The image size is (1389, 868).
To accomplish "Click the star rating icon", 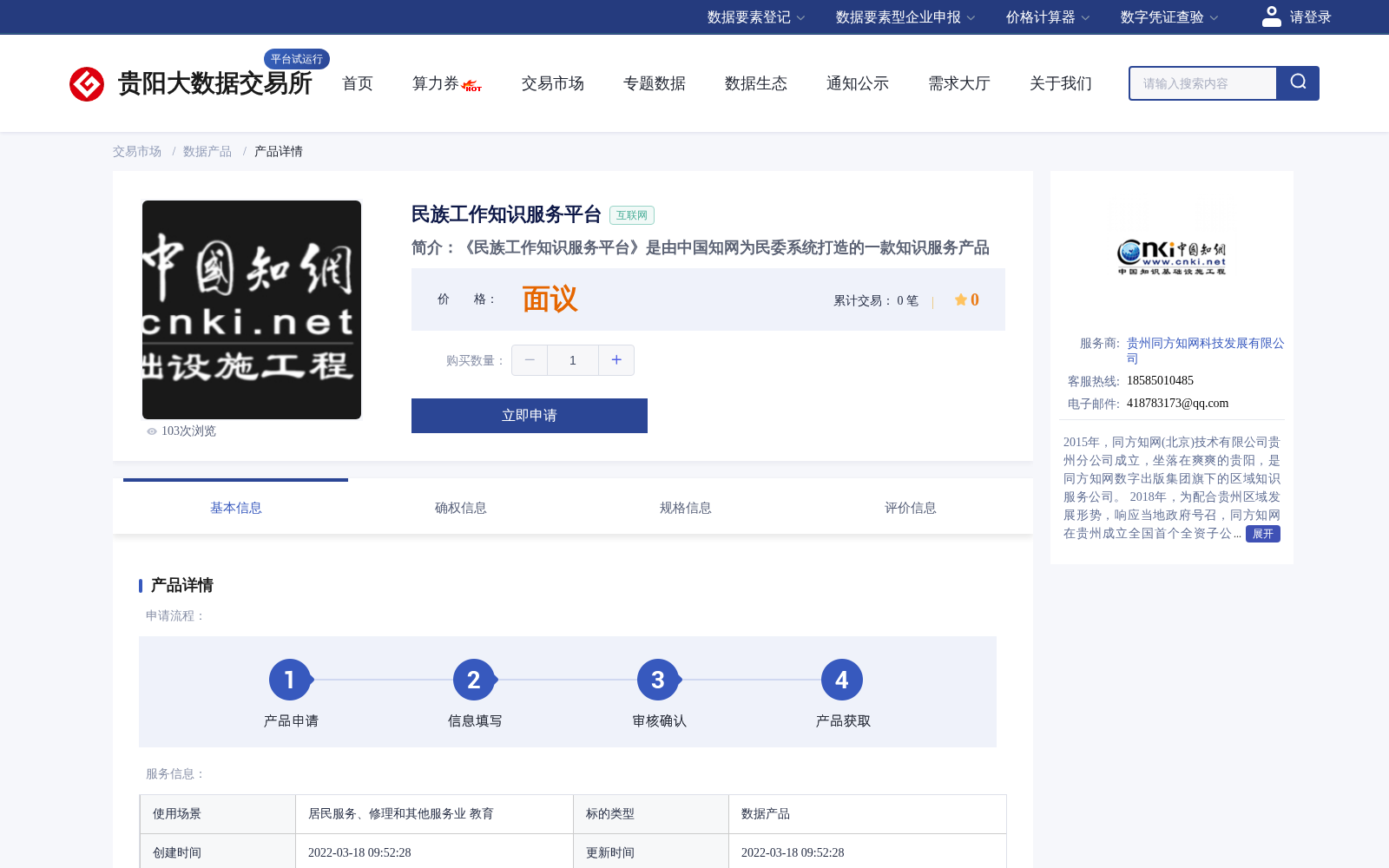I will pyautogui.click(x=961, y=299).
